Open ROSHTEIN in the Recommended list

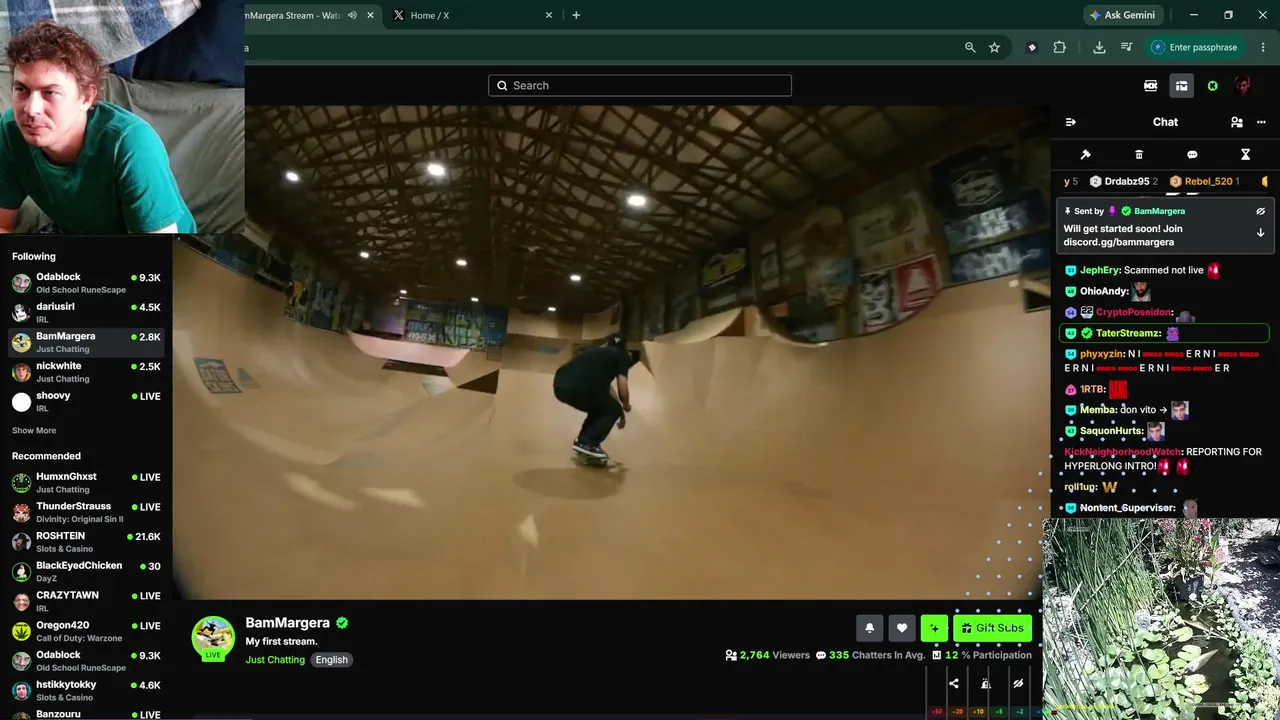pos(86,542)
